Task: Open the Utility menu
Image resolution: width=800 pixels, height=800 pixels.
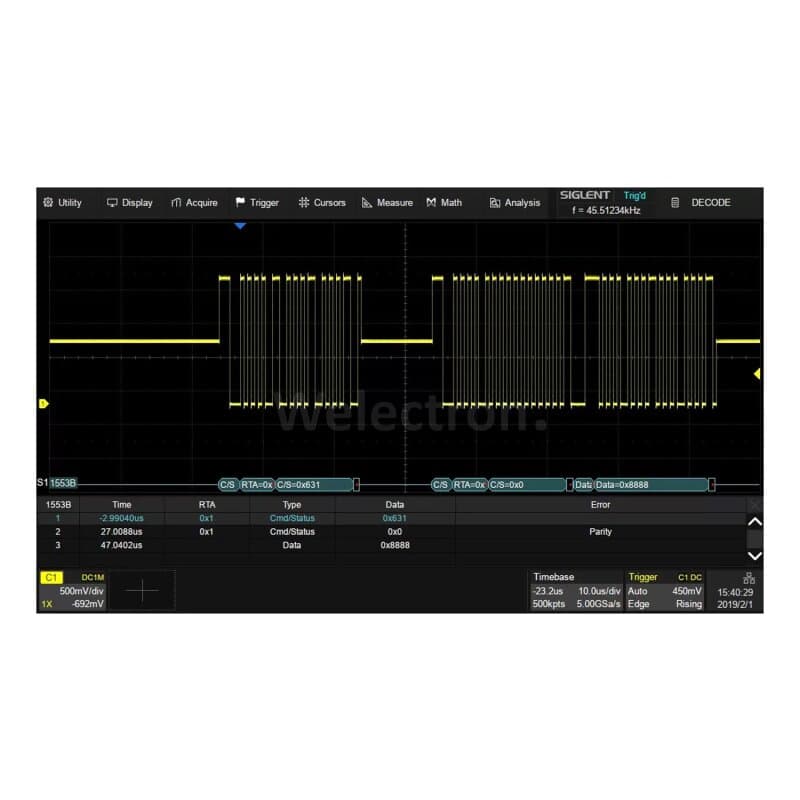Action: (62, 203)
